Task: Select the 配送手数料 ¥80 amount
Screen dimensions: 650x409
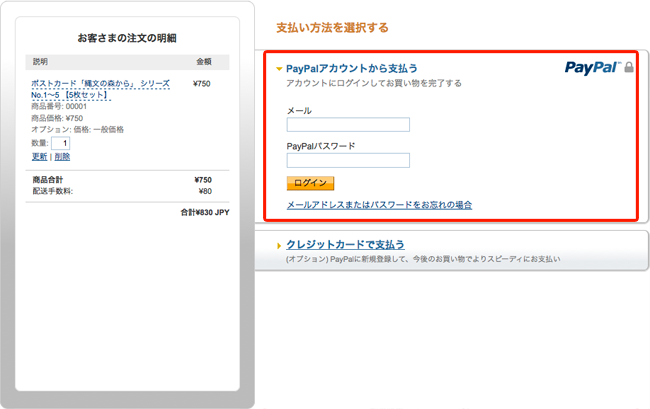Action: [x=205, y=191]
